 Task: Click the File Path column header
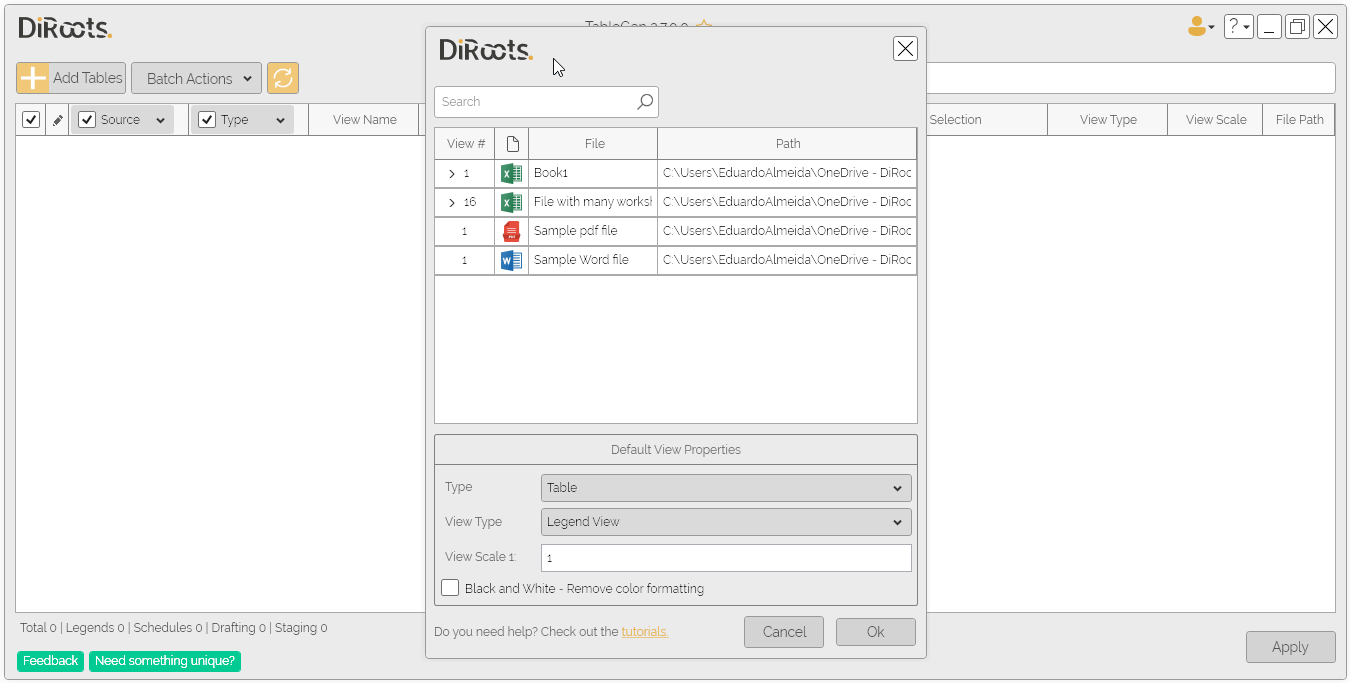click(x=1299, y=120)
